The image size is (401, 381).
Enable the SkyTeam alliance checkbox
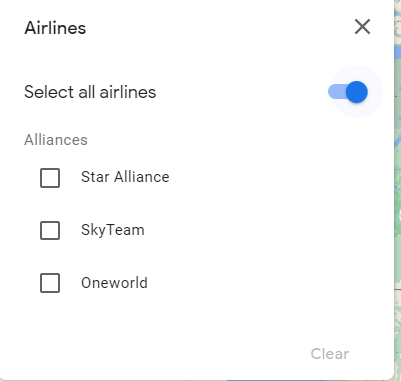tap(50, 230)
